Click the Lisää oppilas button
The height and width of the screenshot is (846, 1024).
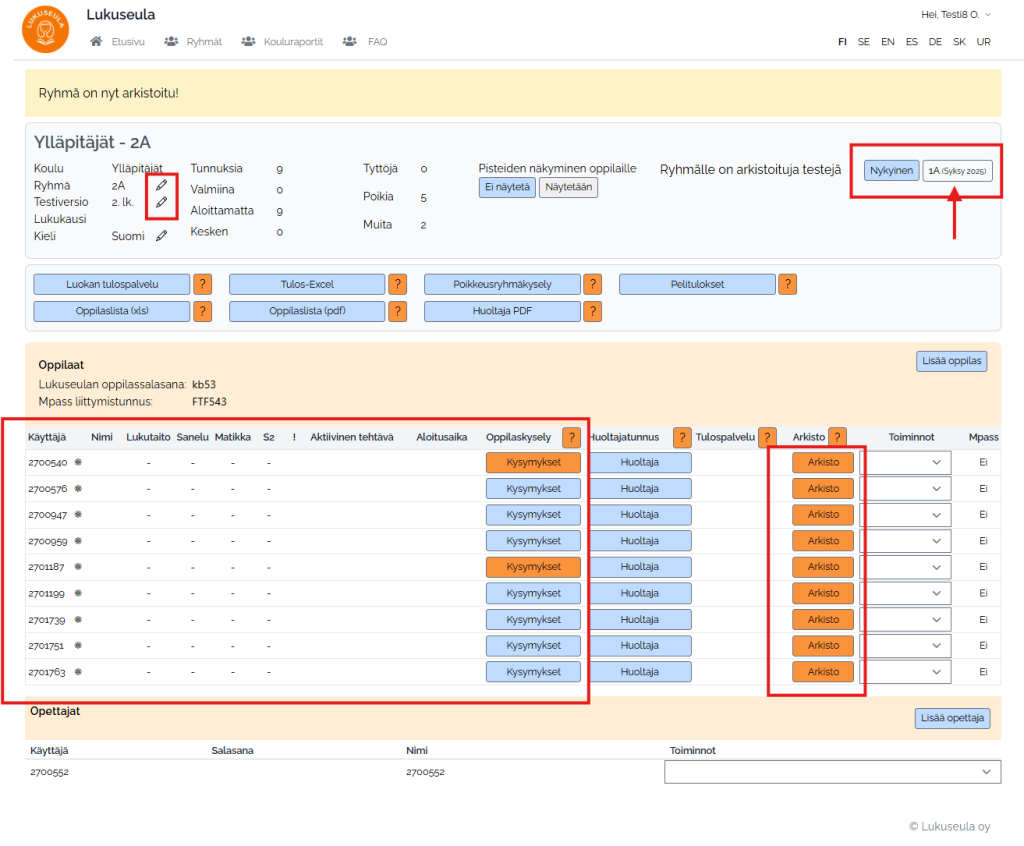951,361
